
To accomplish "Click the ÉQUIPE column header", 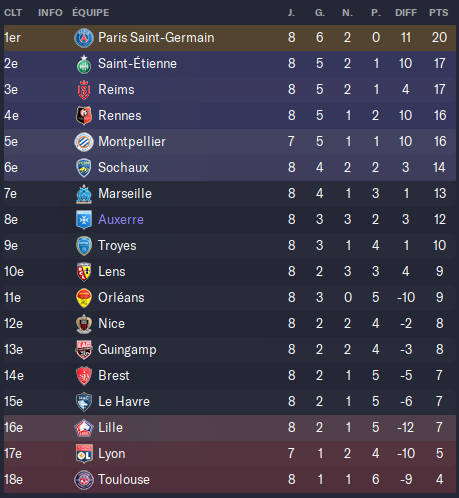I will (91, 13).
